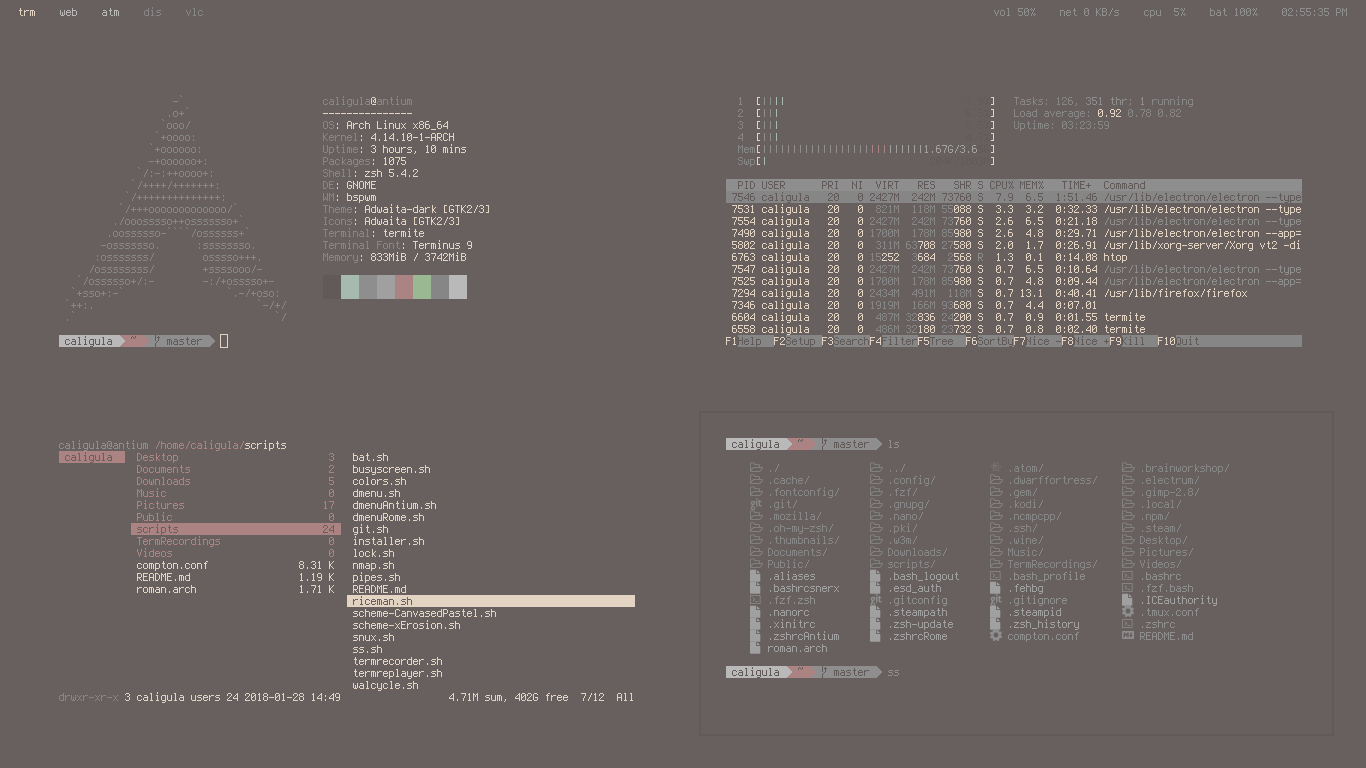Click the Markdown icon beside README.md in ls output
Viewport: 1366px width, 768px height.
pyautogui.click(x=1128, y=636)
